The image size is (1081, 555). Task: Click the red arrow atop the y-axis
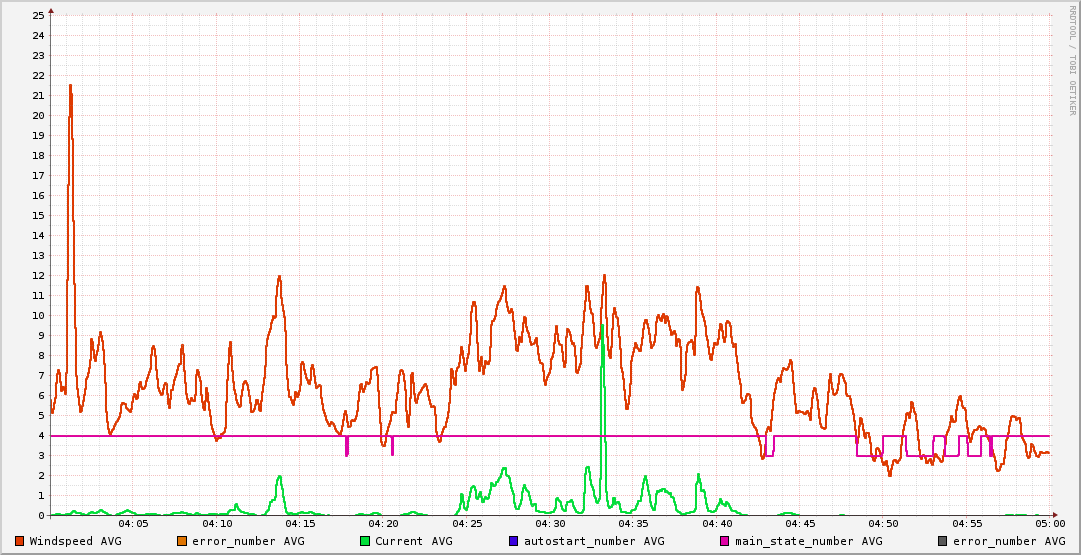coord(51,8)
